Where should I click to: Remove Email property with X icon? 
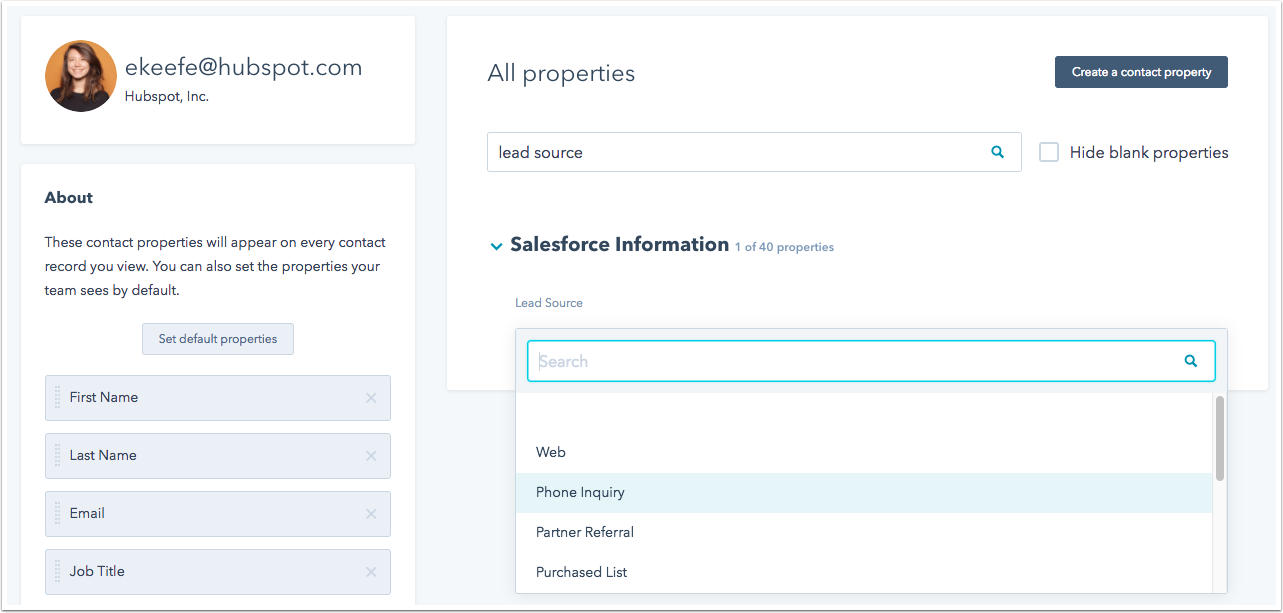[371, 514]
